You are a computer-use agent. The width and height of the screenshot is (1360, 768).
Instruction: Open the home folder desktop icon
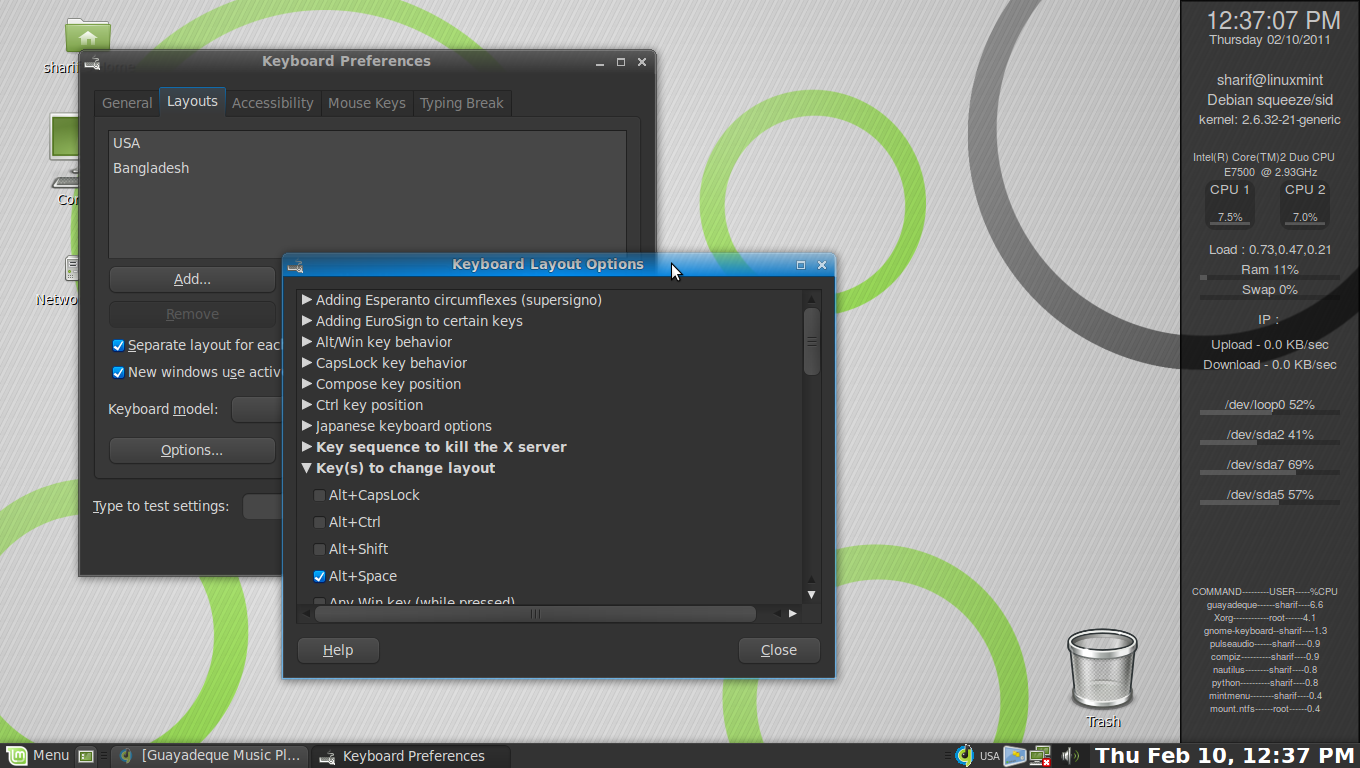click(x=88, y=37)
